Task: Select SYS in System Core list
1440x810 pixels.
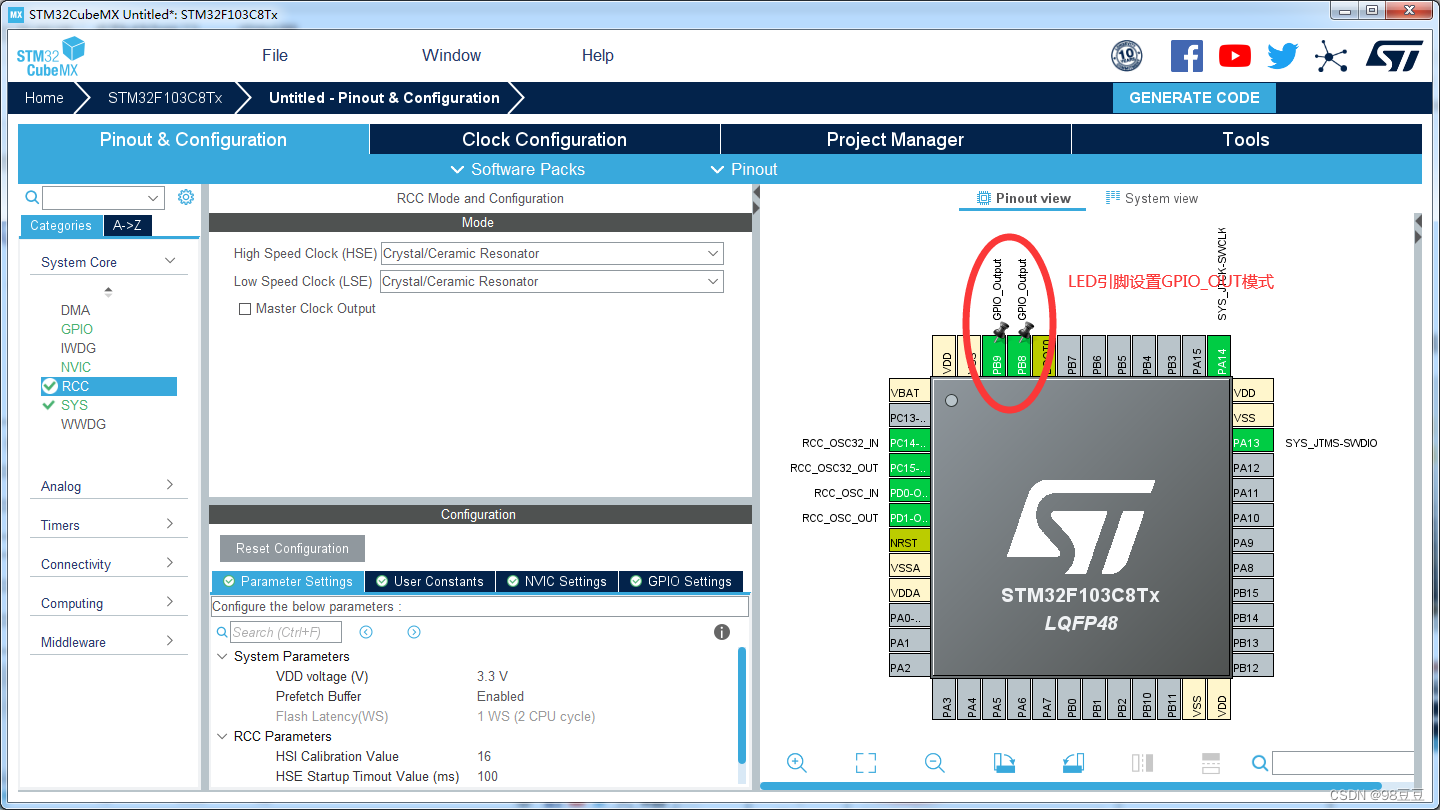Action: coord(74,405)
